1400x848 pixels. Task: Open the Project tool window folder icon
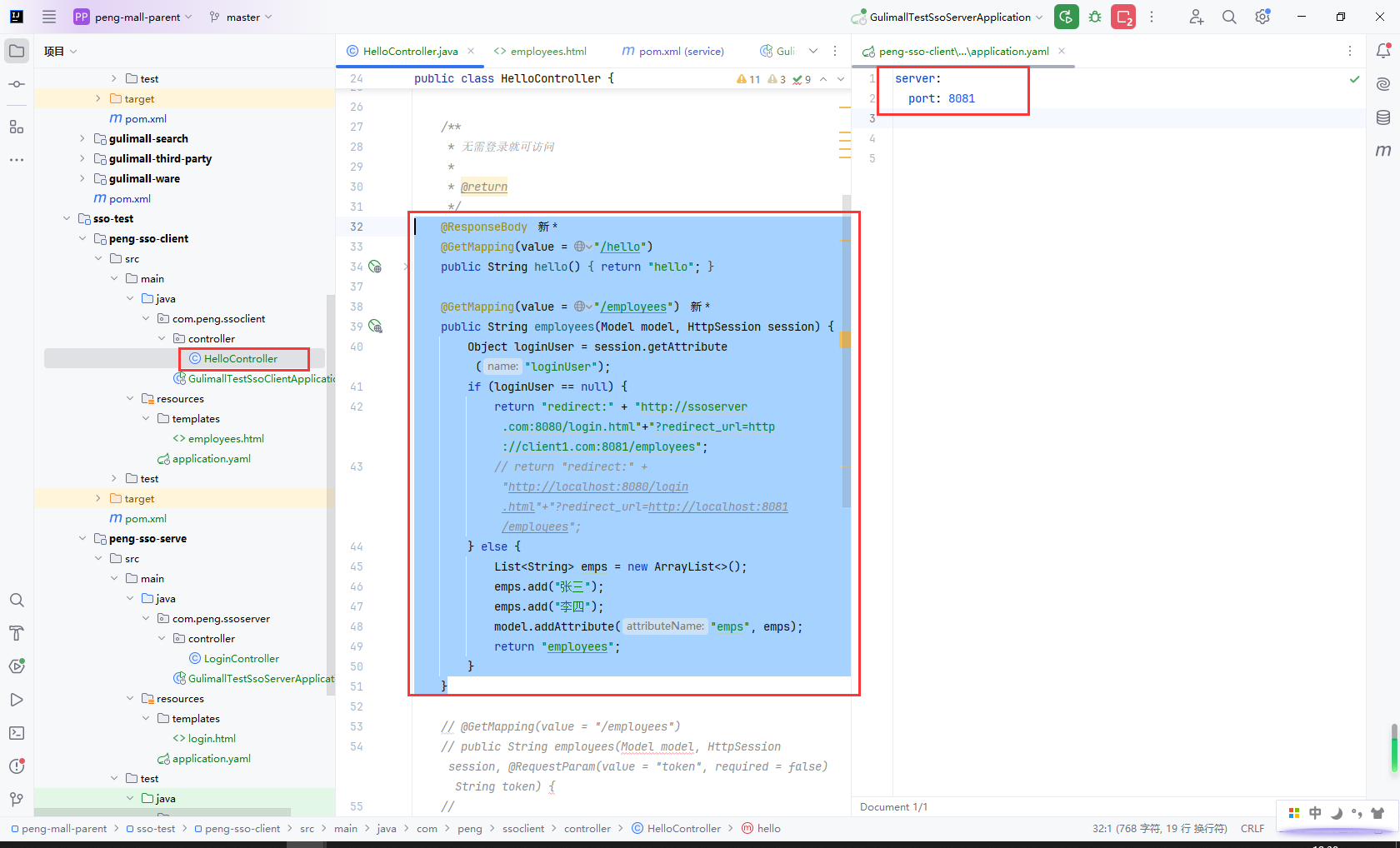pyautogui.click(x=17, y=51)
